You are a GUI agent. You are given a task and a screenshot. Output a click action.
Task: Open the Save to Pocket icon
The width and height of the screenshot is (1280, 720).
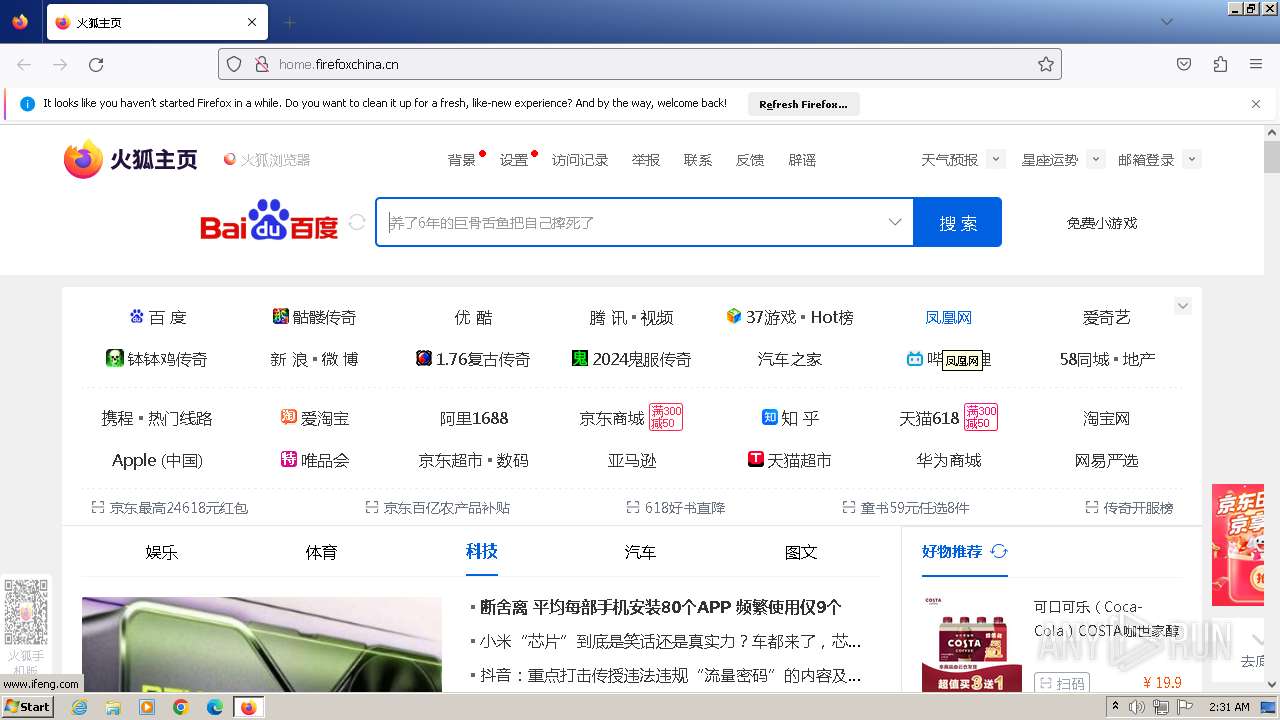click(x=1184, y=64)
